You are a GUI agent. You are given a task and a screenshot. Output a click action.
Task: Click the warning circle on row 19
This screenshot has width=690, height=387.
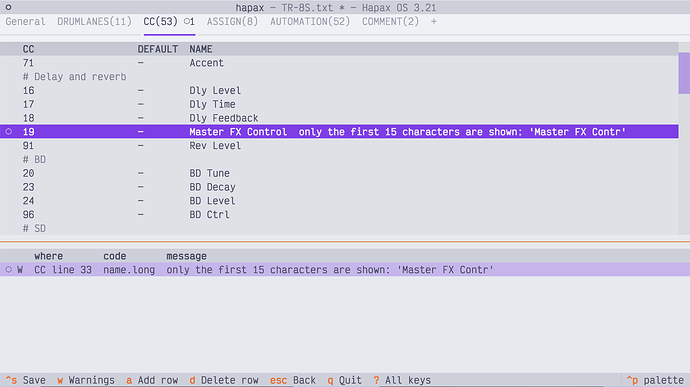click(8, 132)
